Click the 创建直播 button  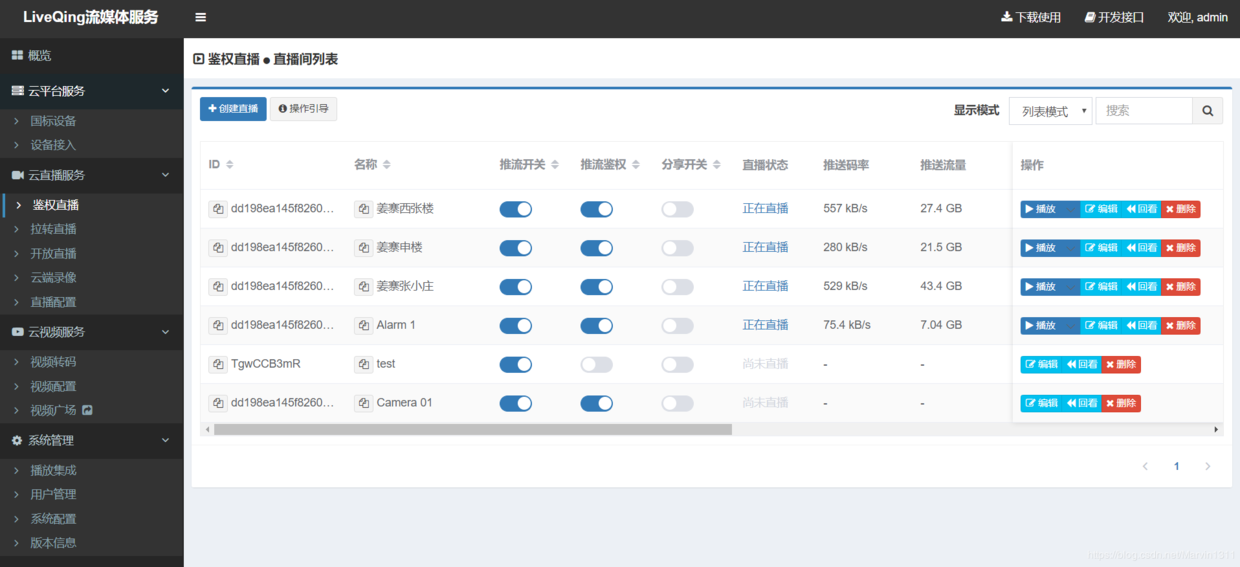click(x=233, y=109)
